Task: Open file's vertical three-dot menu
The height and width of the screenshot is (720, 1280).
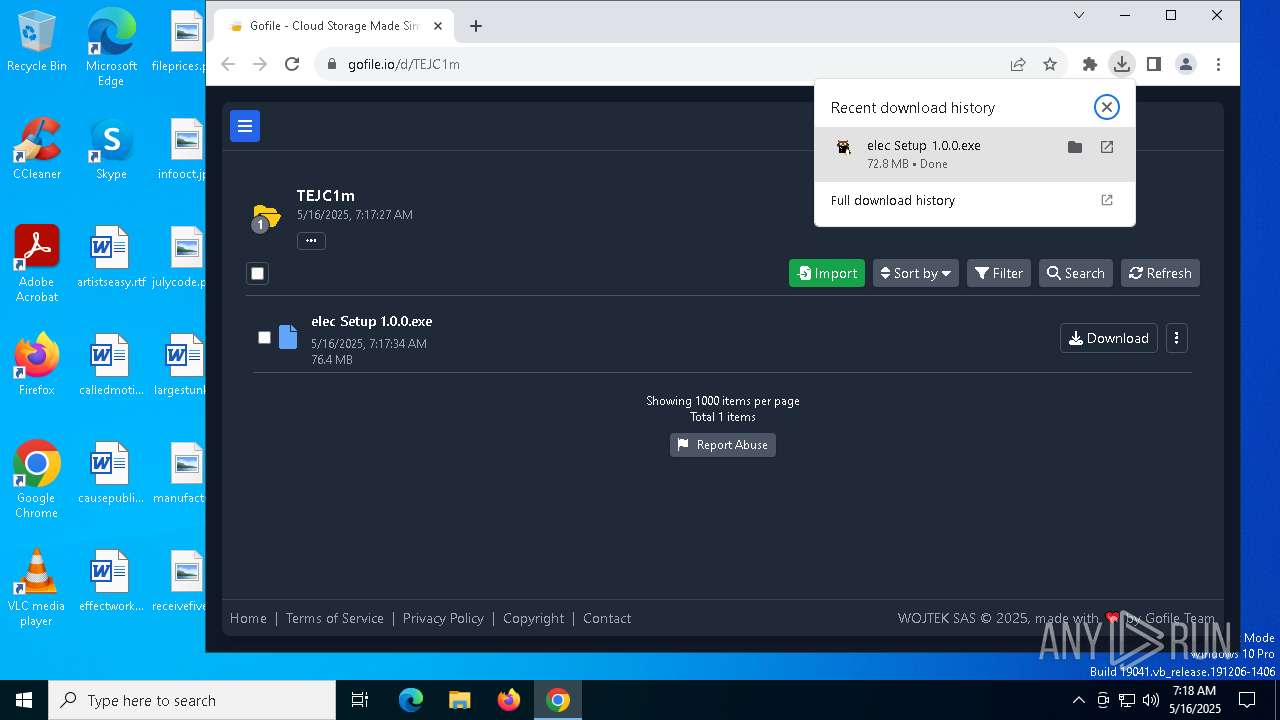Action: pos(1177,338)
